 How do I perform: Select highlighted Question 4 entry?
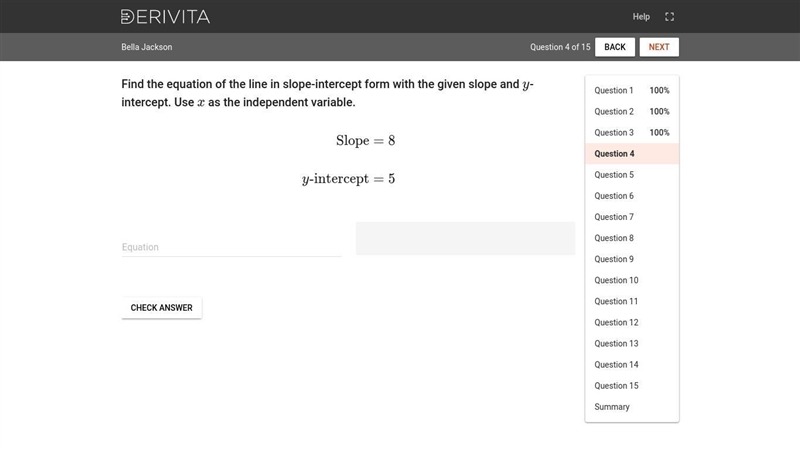click(x=632, y=154)
